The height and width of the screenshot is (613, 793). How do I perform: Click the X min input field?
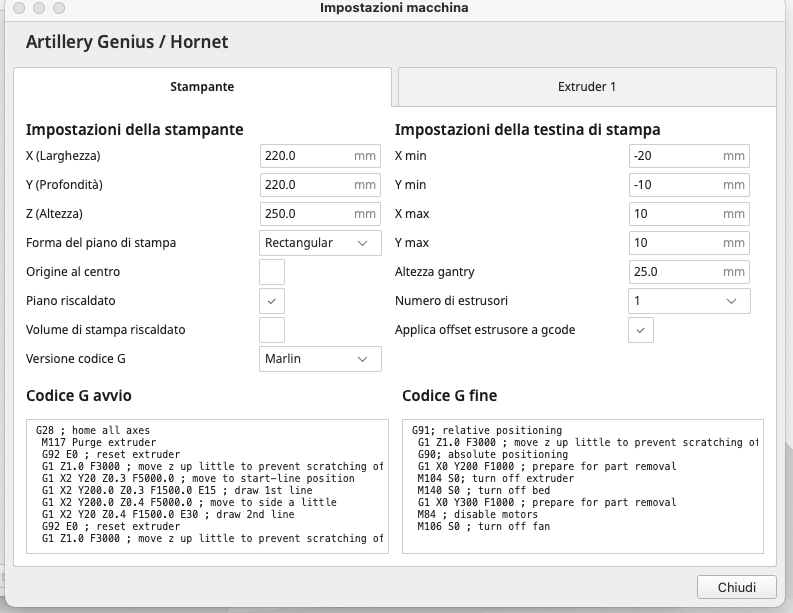coord(689,156)
